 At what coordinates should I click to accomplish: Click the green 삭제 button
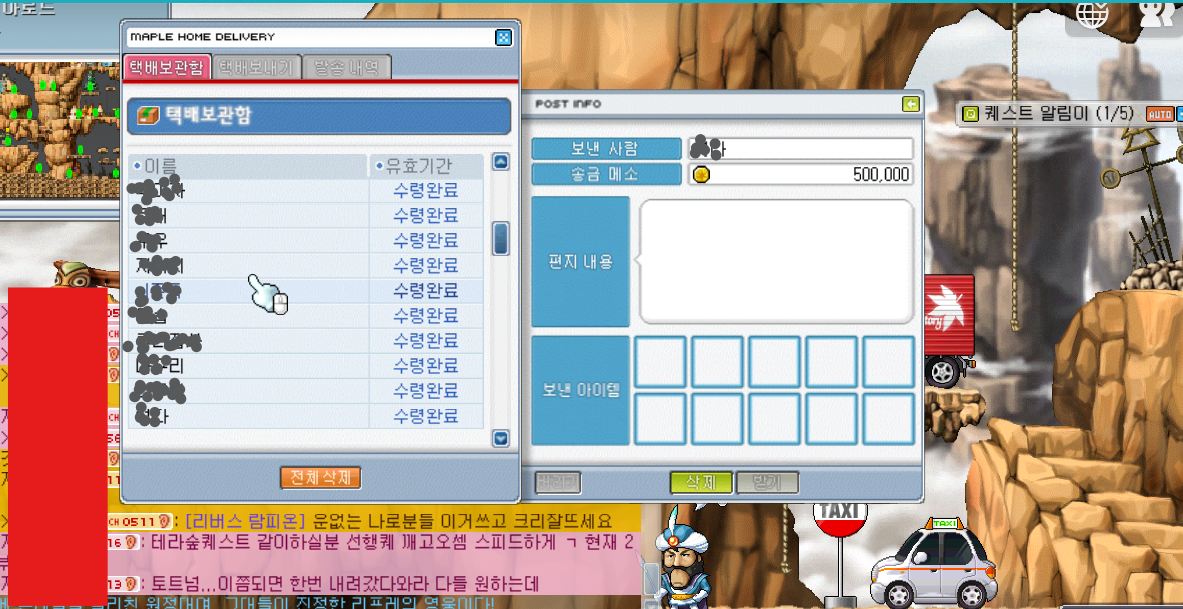click(701, 483)
